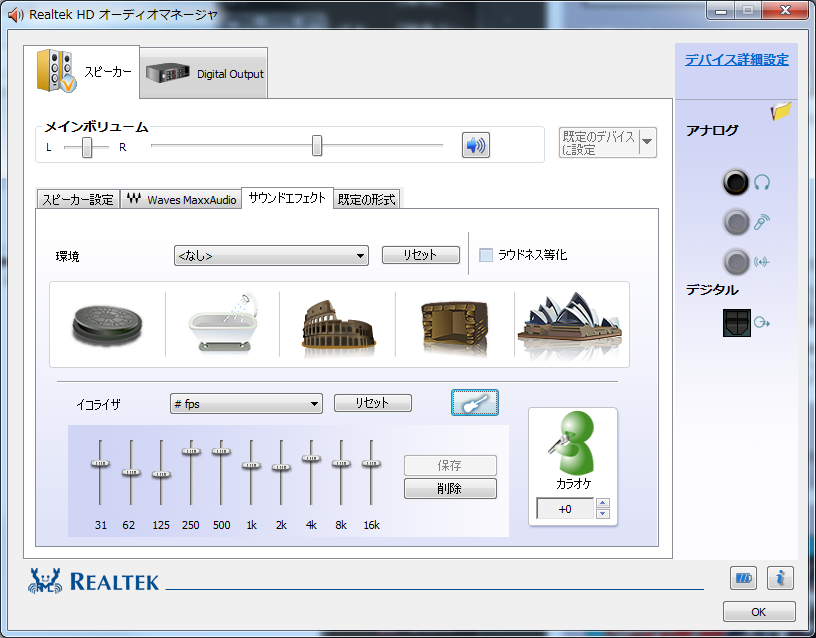This screenshot has width=816, height=638.
Task: Click the digital output jack icon
Action: tap(737, 323)
